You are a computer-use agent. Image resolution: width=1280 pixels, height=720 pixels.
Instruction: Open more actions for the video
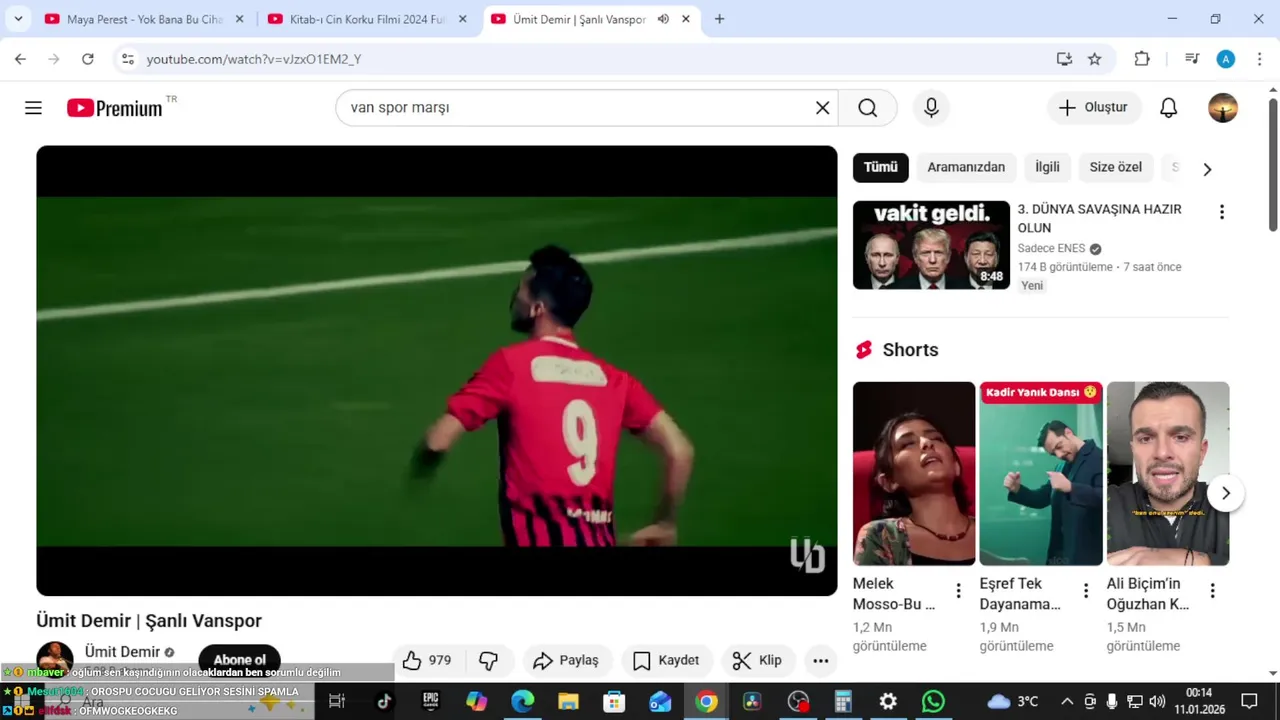(x=820, y=660)
